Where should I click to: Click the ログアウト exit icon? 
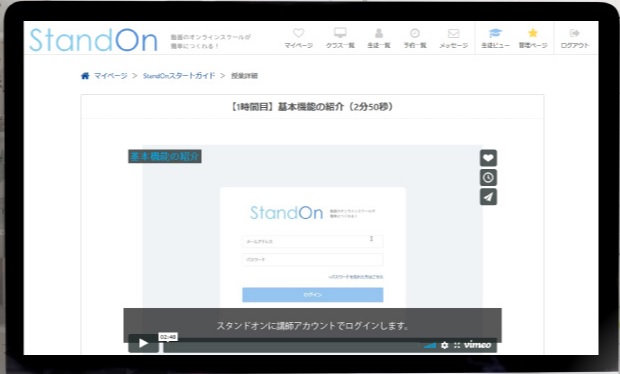coord(575,38)
